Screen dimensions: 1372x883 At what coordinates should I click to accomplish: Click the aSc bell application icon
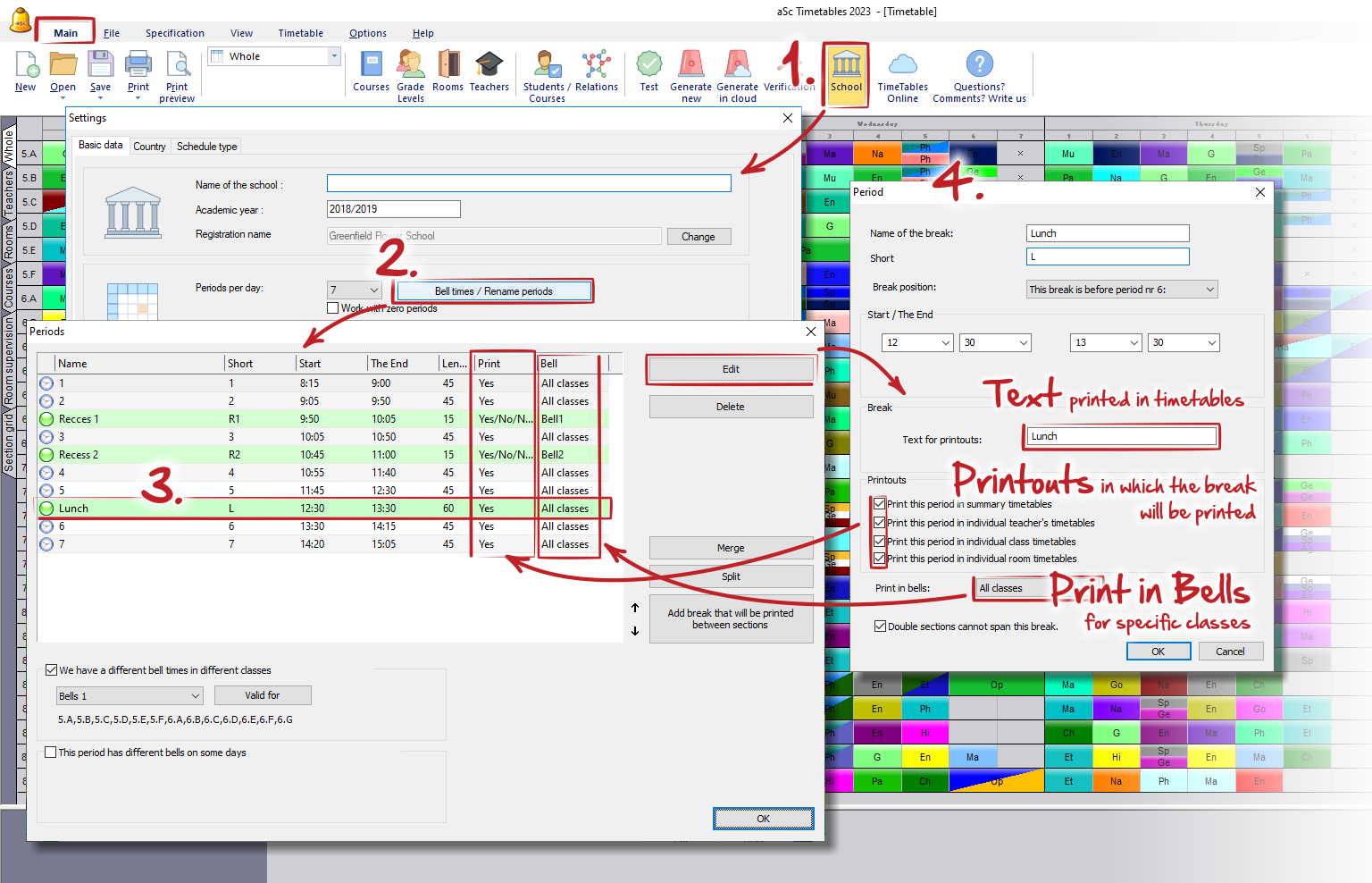pyautogui.click(x=20, y=21)
